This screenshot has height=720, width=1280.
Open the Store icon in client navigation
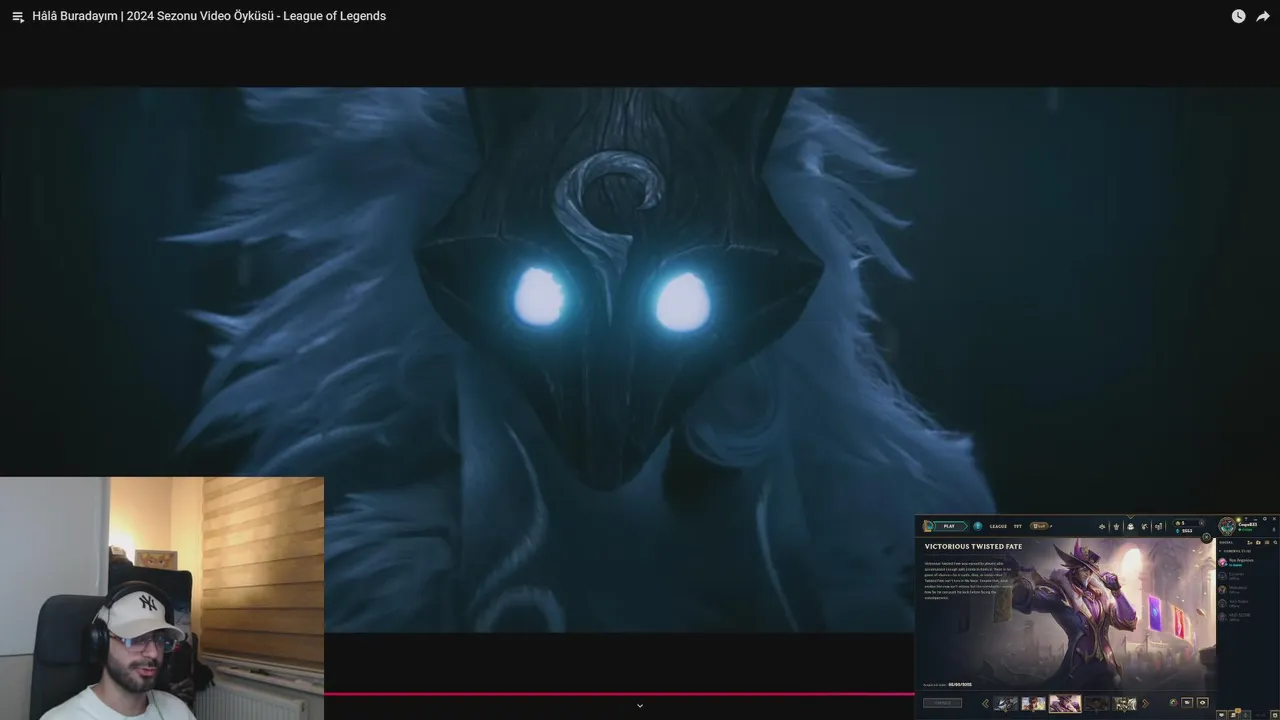(1158, 526)
